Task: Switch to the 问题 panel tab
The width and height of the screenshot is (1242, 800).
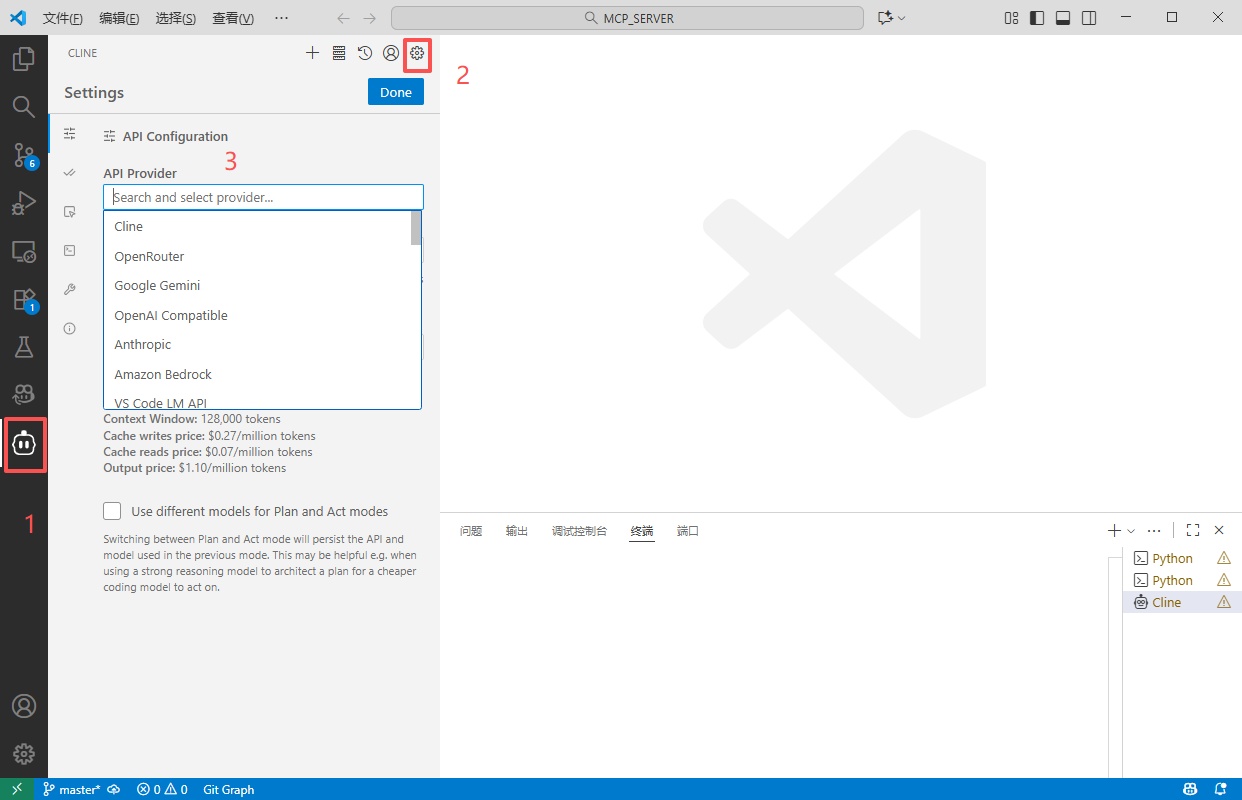Action: (471, 531)
